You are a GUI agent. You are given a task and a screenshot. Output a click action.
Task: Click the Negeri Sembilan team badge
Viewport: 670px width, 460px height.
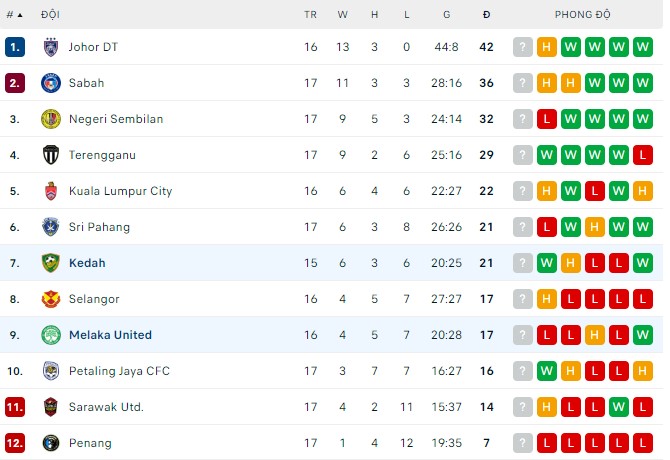tap(51, 119)
